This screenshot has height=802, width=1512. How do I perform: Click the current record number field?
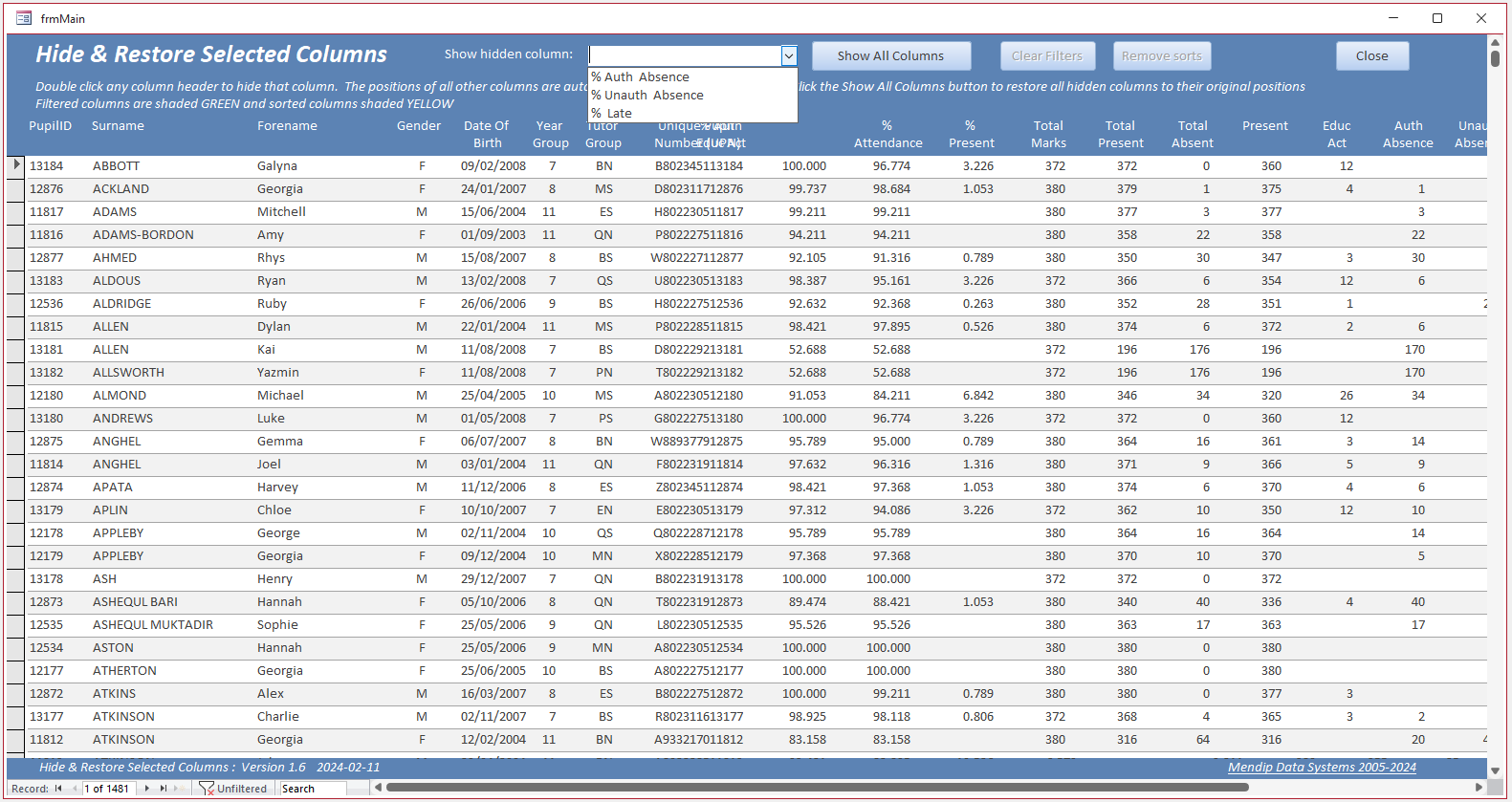(x=108, y=789)
